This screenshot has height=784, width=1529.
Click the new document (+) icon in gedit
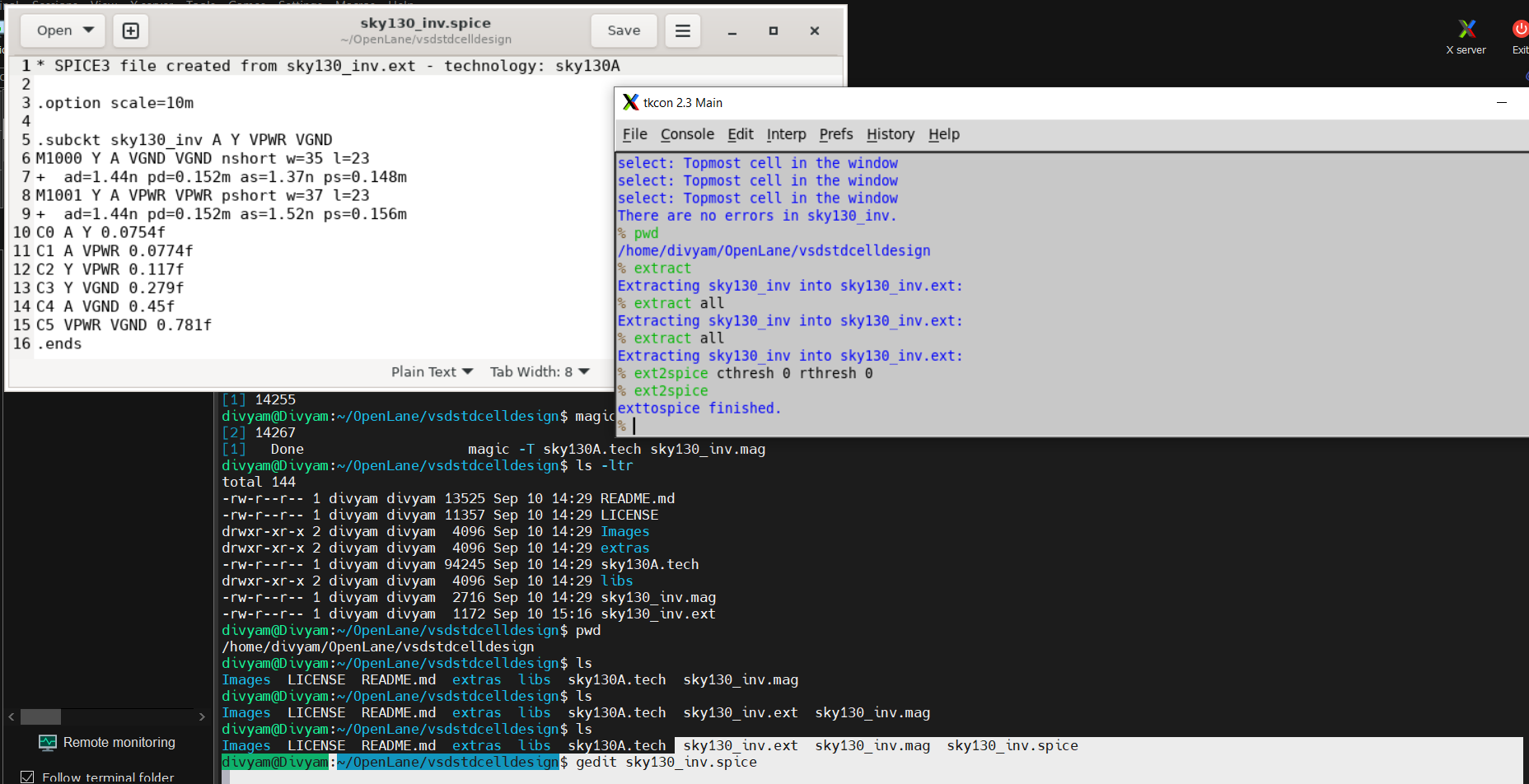pos(130,30)
